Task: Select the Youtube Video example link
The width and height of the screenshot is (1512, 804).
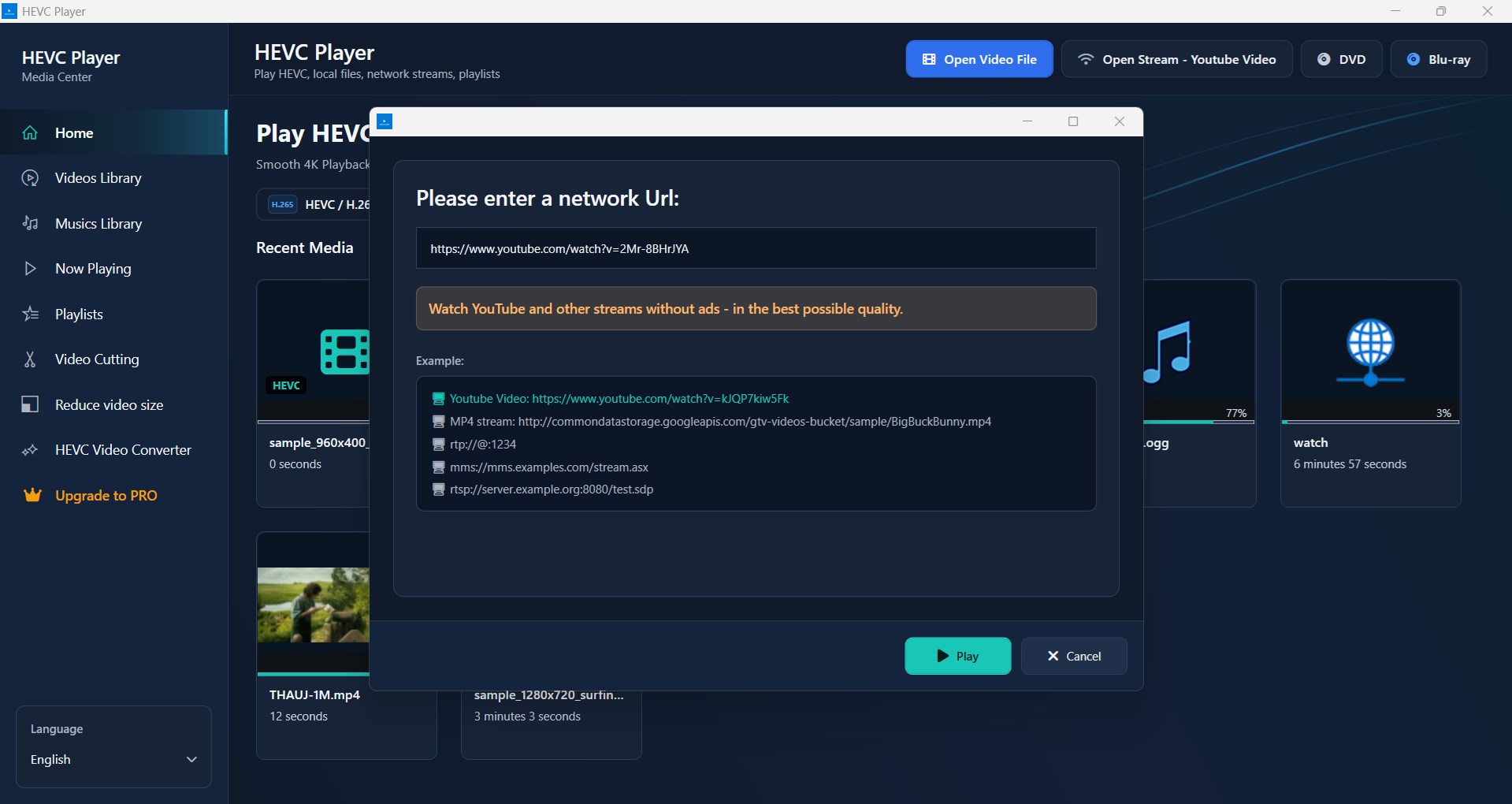Action: coord(619,399)
